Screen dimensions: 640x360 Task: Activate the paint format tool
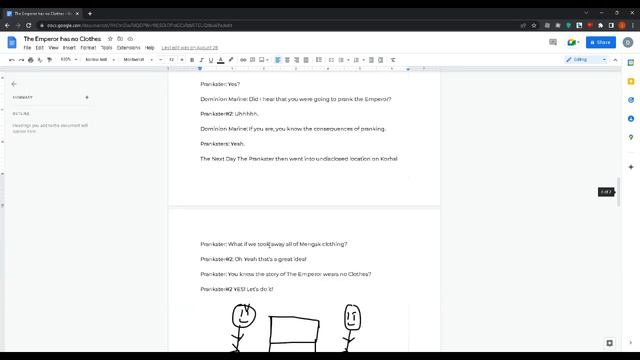click(49, 60)
